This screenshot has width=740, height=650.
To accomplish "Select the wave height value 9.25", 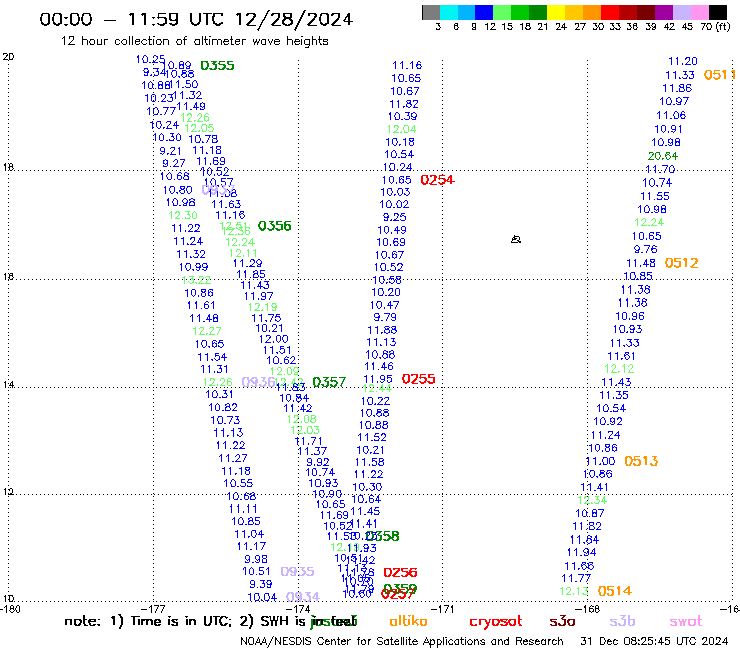I will (395, 217).
